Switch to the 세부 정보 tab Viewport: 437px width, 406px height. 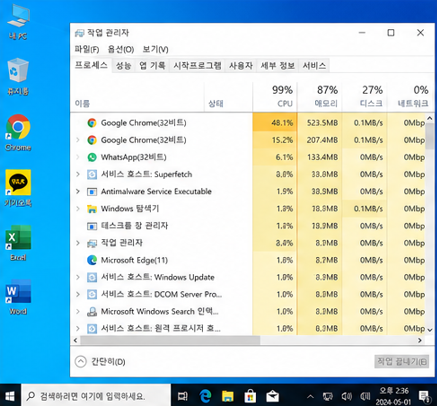[x=278, y=66]
